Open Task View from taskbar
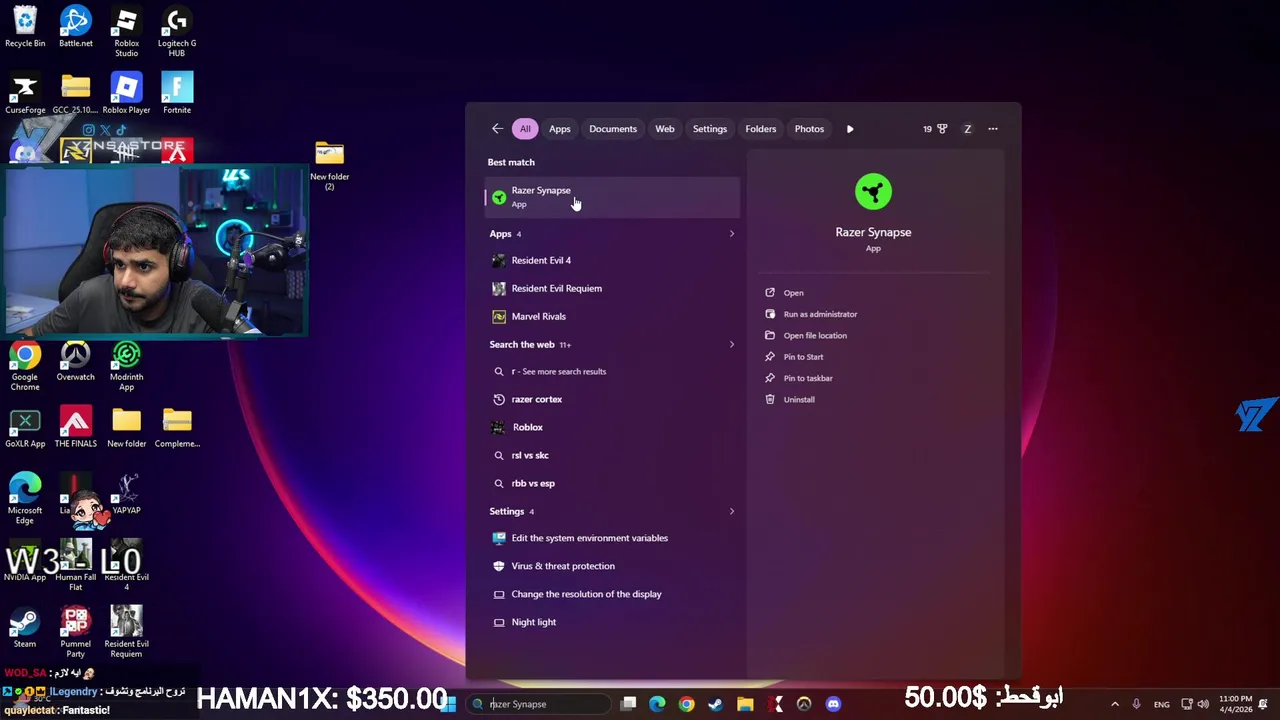Image resolution: width=1280 pixels, height=720 pixels. pos(628,704)
